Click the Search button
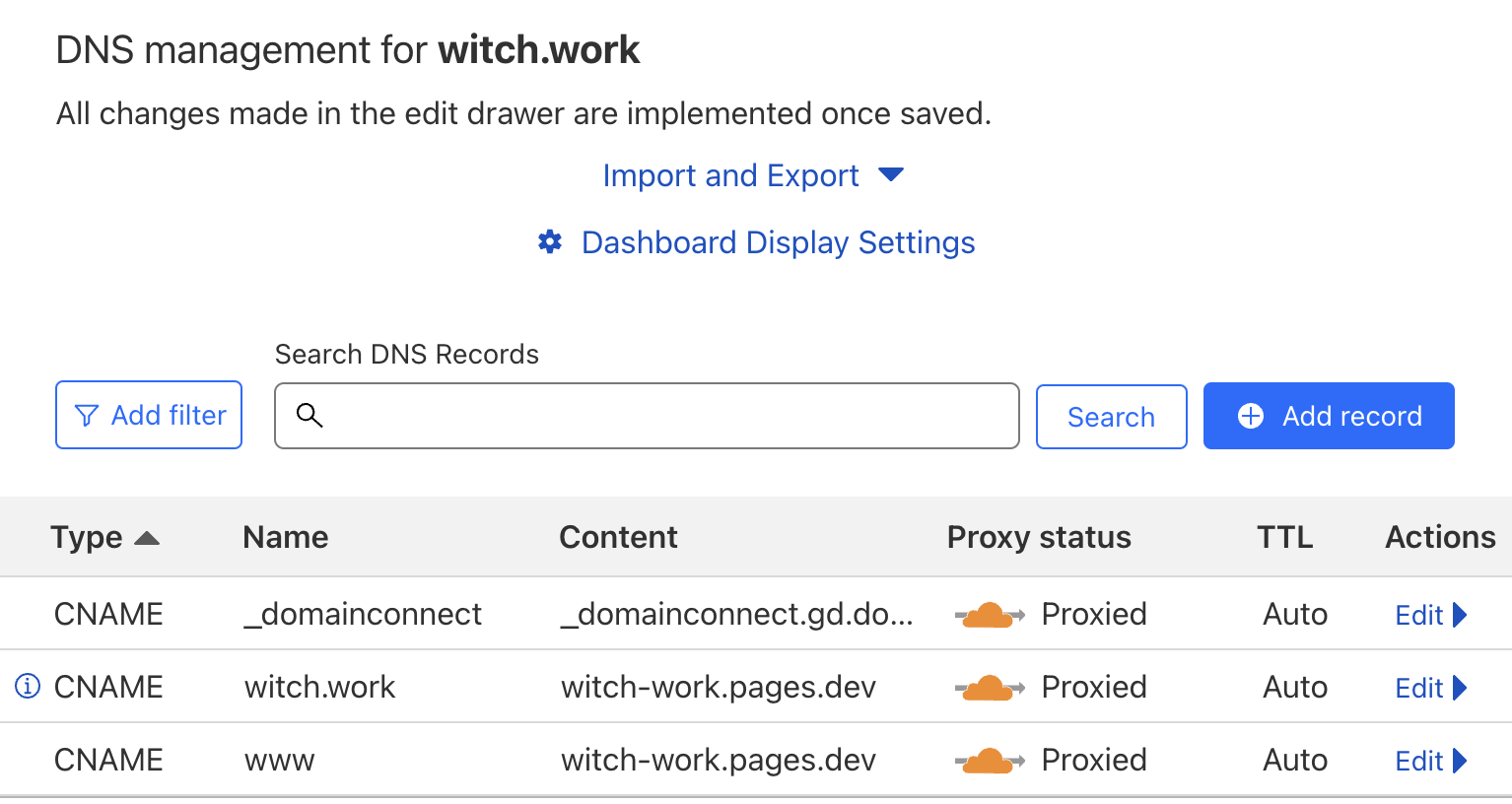This screenshot has width=1512, height=804. [1111, 416]
